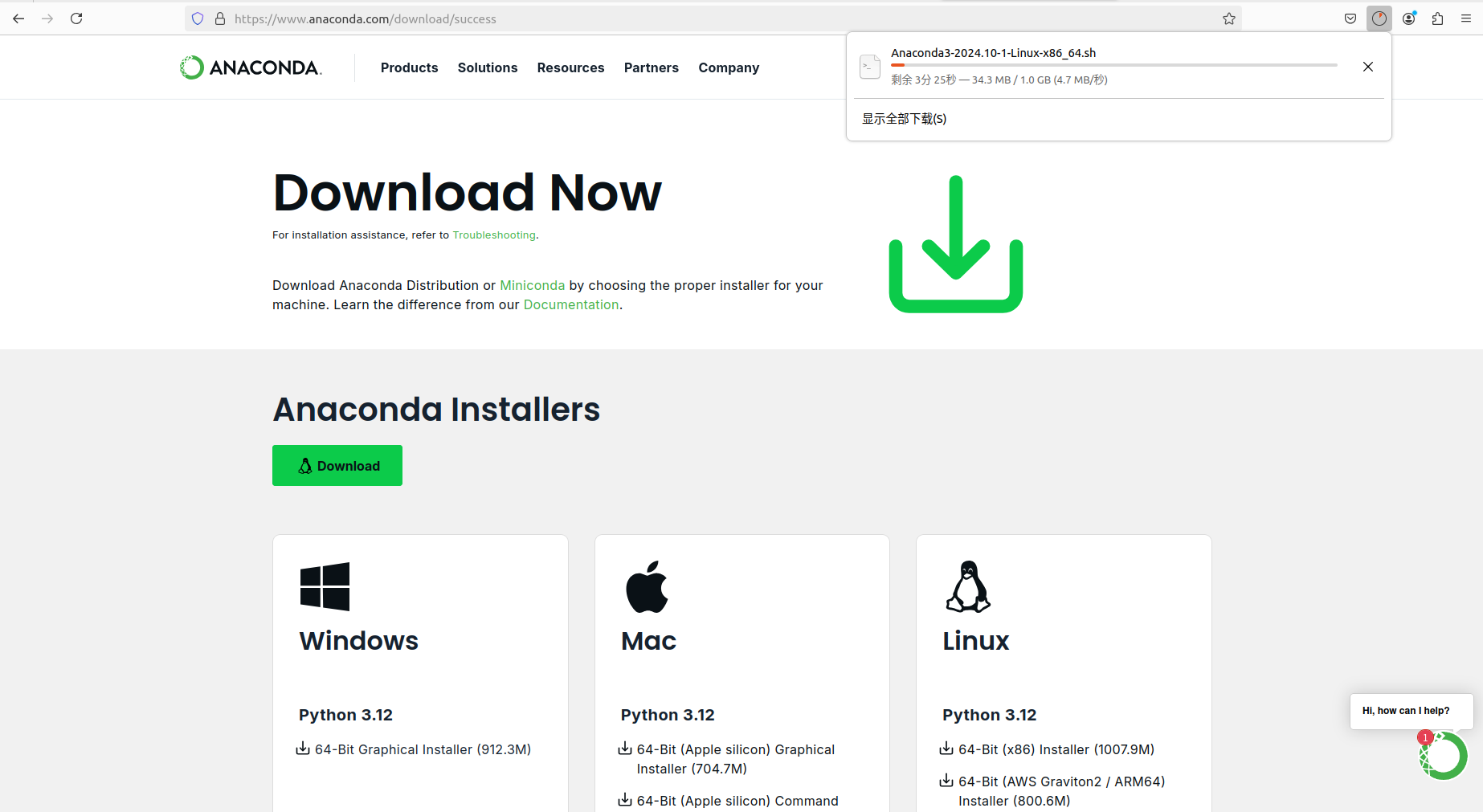Open the Miniconda link
This screenshot has height=812, width=1483.
point(533,285)
